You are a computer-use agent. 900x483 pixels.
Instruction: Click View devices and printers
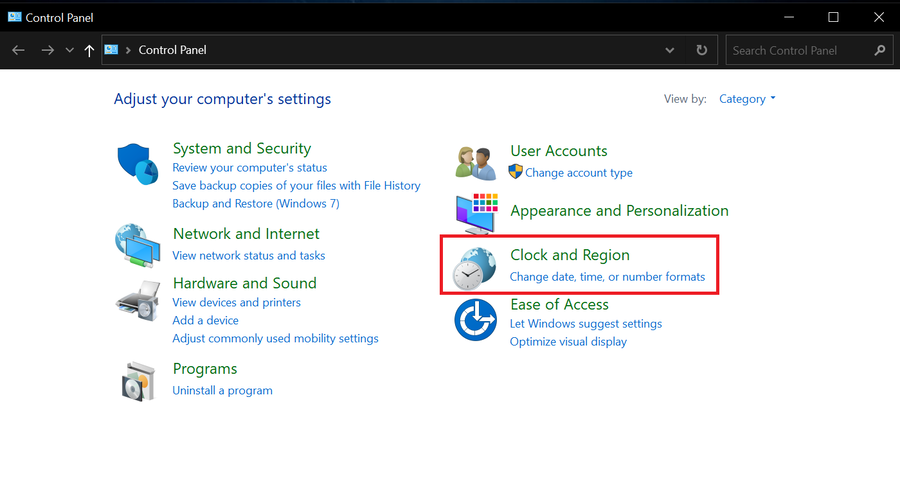(236, 303)
